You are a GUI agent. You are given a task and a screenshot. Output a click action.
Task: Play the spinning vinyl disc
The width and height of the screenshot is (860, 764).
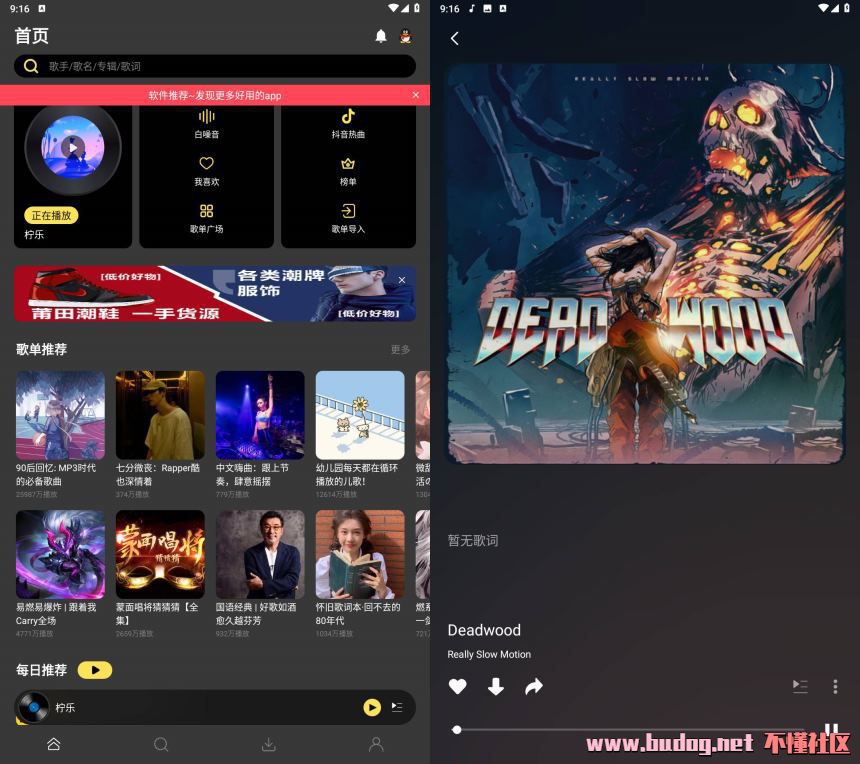73,148
